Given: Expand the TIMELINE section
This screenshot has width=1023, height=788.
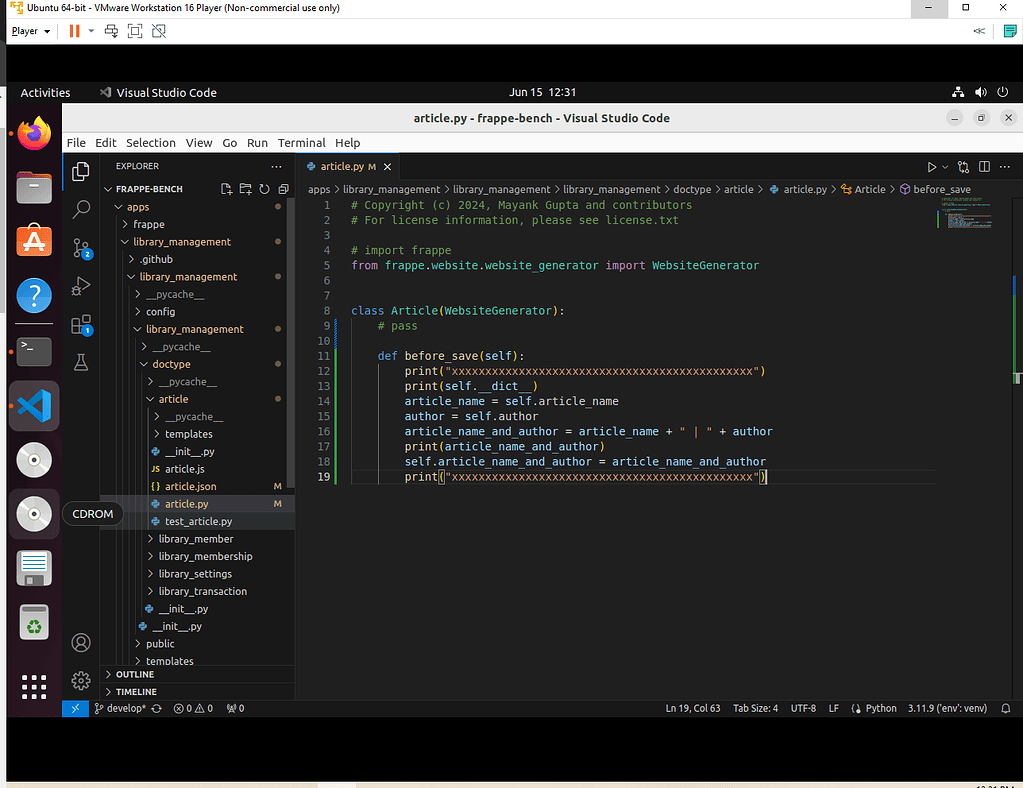Looking at the screenshot, I should (136, 692).
